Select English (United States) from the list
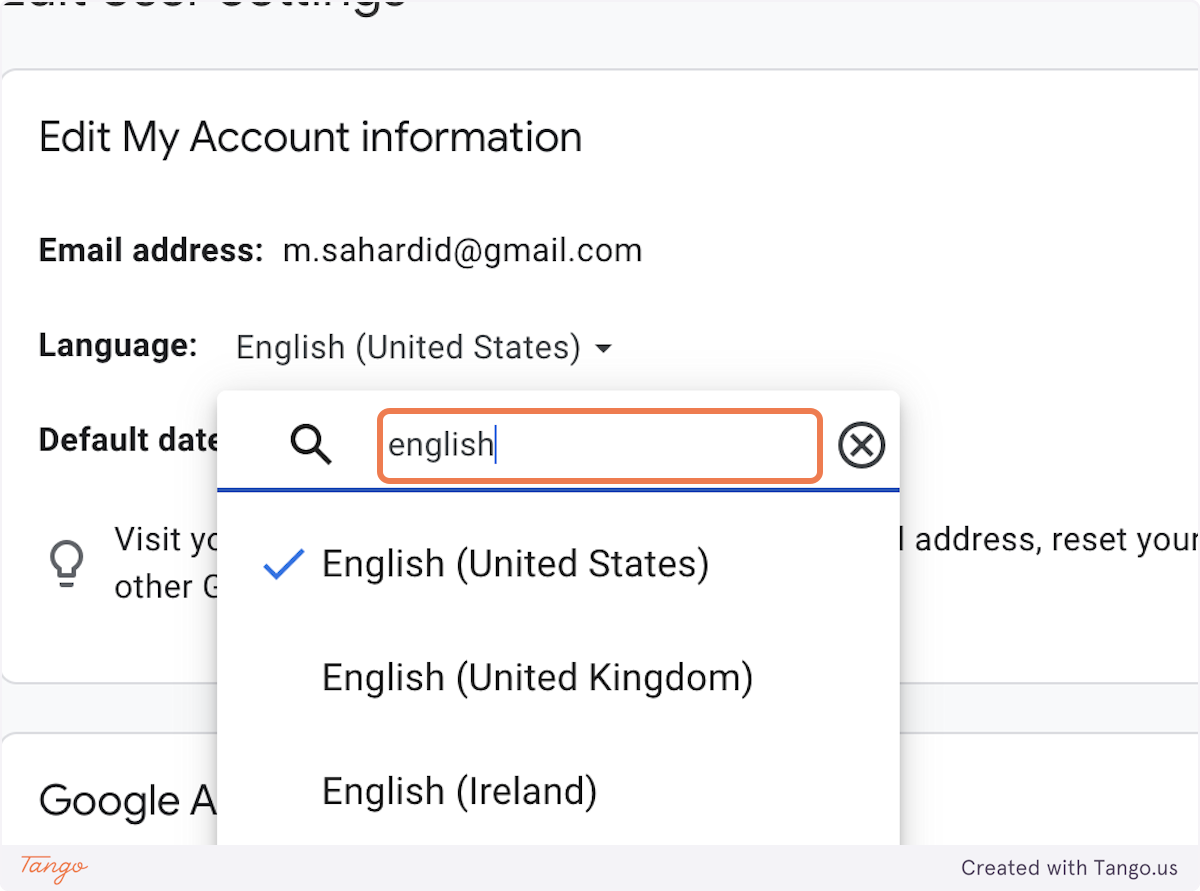1200x891 pixels. pos(515,564)
